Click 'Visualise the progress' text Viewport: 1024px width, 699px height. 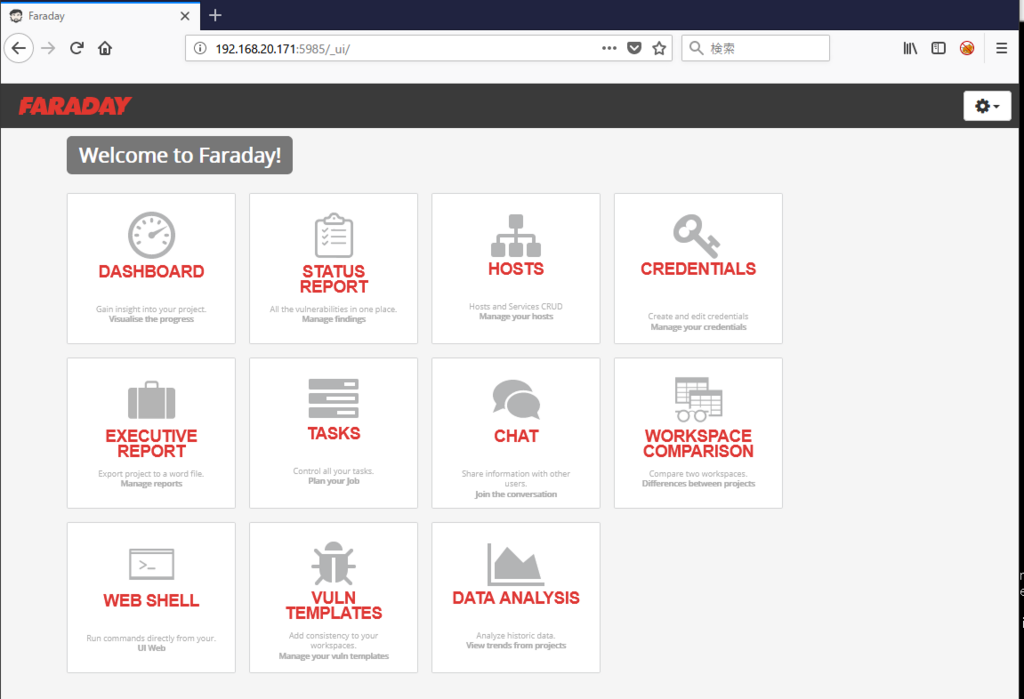click(x=152, y=319)
